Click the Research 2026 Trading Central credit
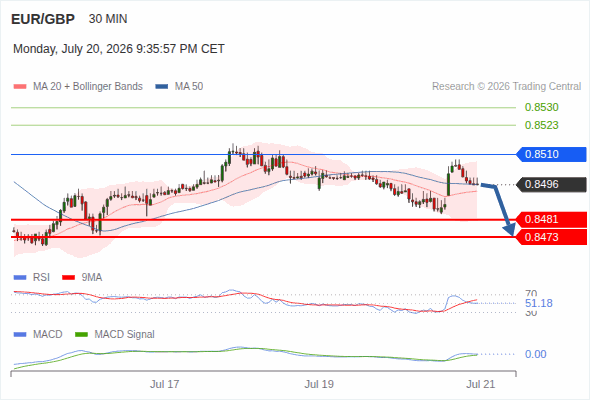 (x=506, y=87)
